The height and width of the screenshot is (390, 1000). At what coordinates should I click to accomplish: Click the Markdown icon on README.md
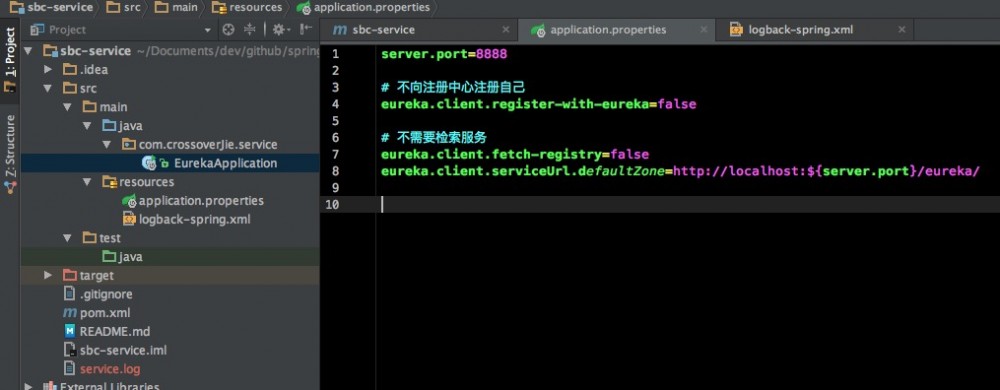click(x=70, y=331)
